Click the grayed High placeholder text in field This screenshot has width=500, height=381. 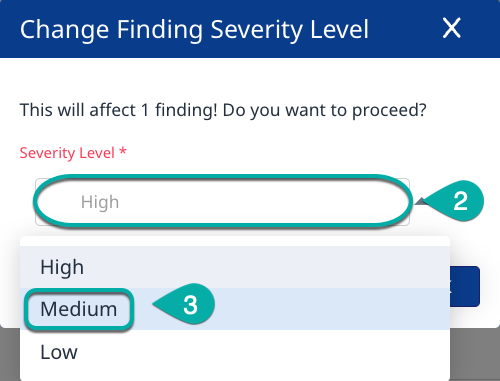[100, 202]
